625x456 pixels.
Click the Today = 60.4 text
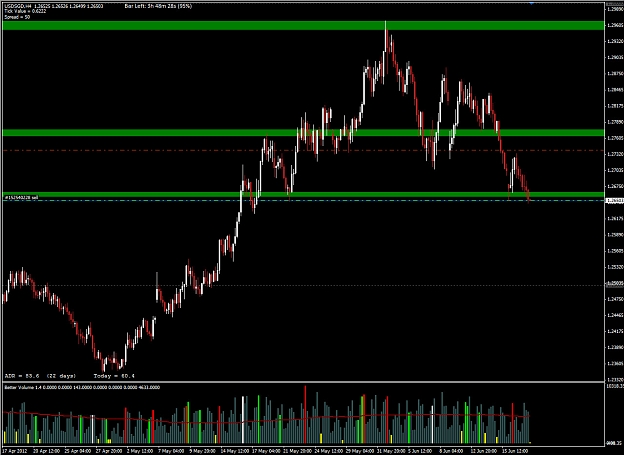[x=114, y=376]
